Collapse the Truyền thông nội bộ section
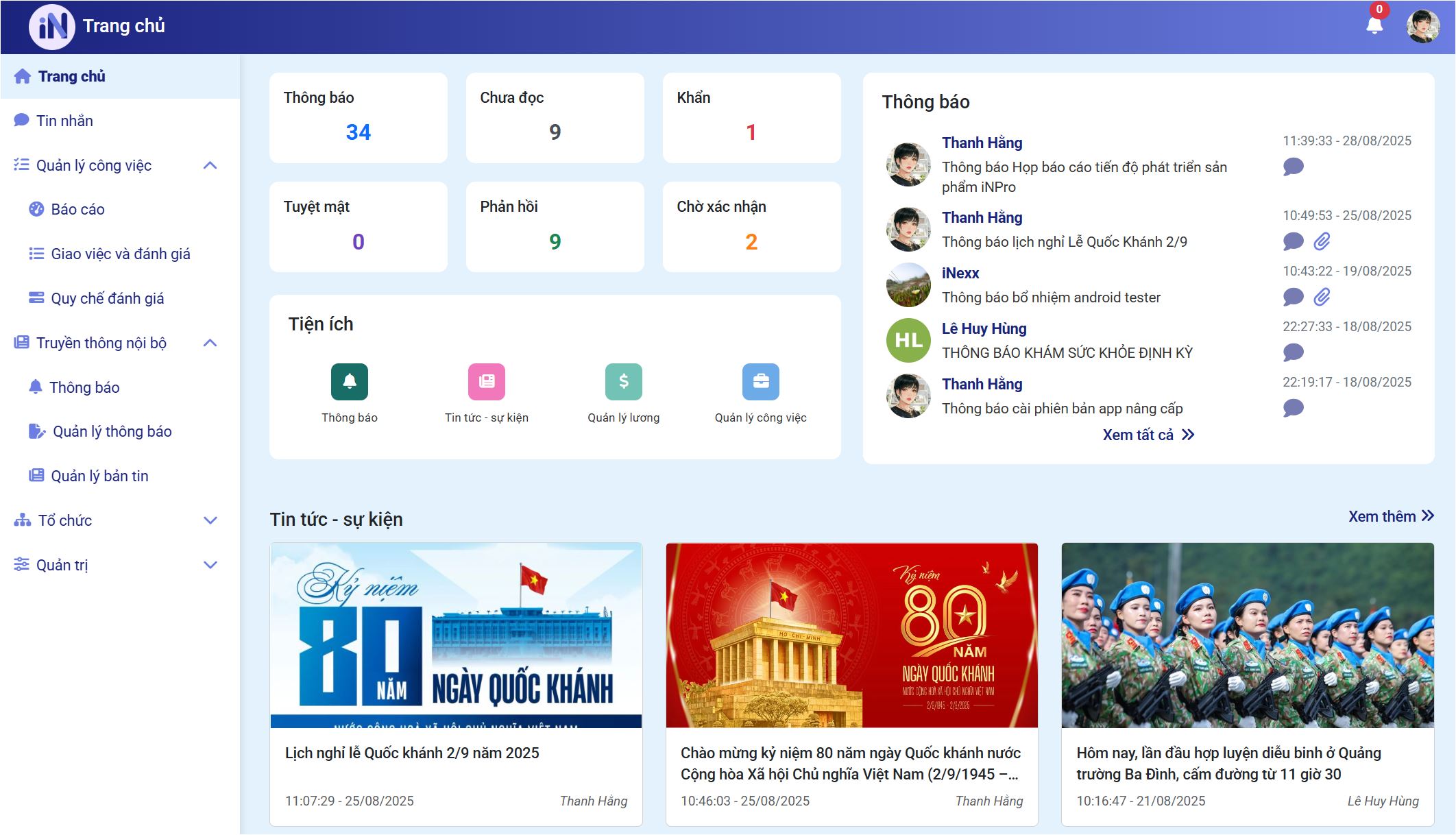Image resolution: width=1456 pixels, height=835 pixels. pos(210,343)
